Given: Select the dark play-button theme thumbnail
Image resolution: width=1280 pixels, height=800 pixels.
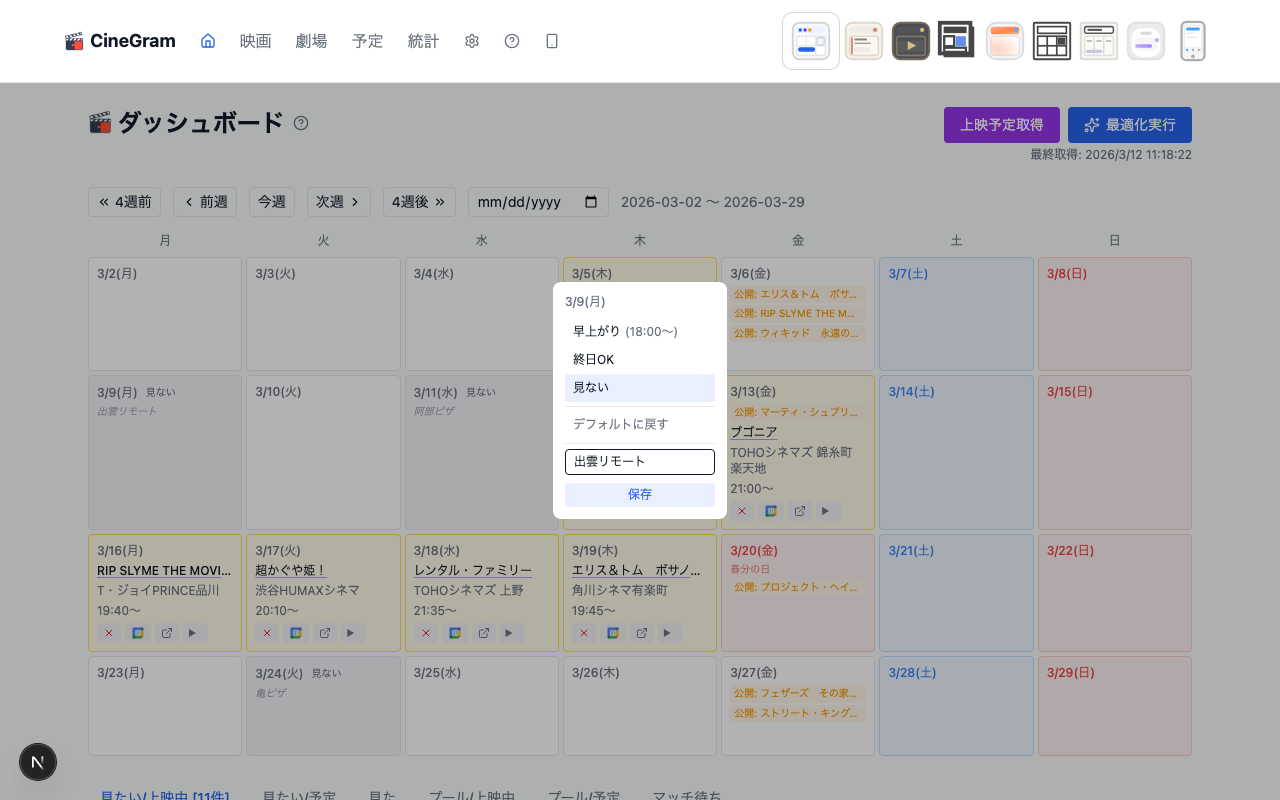Looking at the screenshot, I should click(x=910, y=41).
